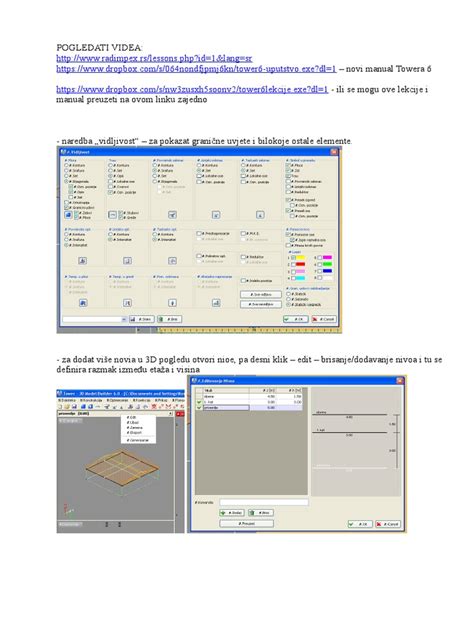
Task: Click the red level 2 color swatch
Action: coord(300,264)
